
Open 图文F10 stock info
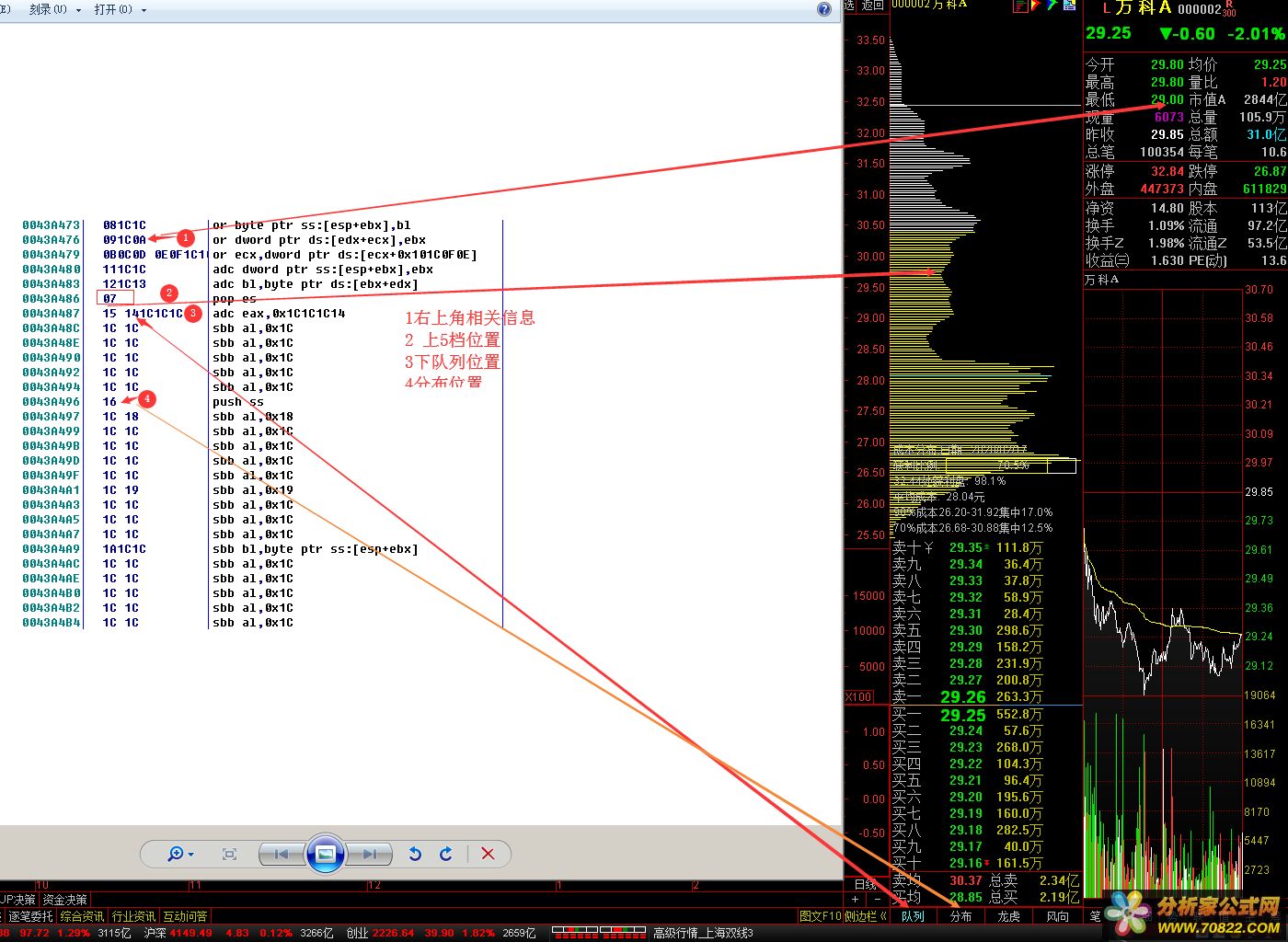click(820, 916)
